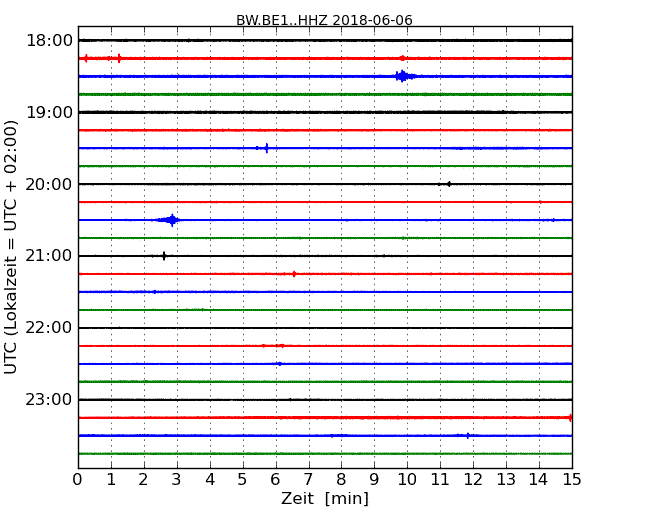Click the 20:00 time label

(49, 184)
